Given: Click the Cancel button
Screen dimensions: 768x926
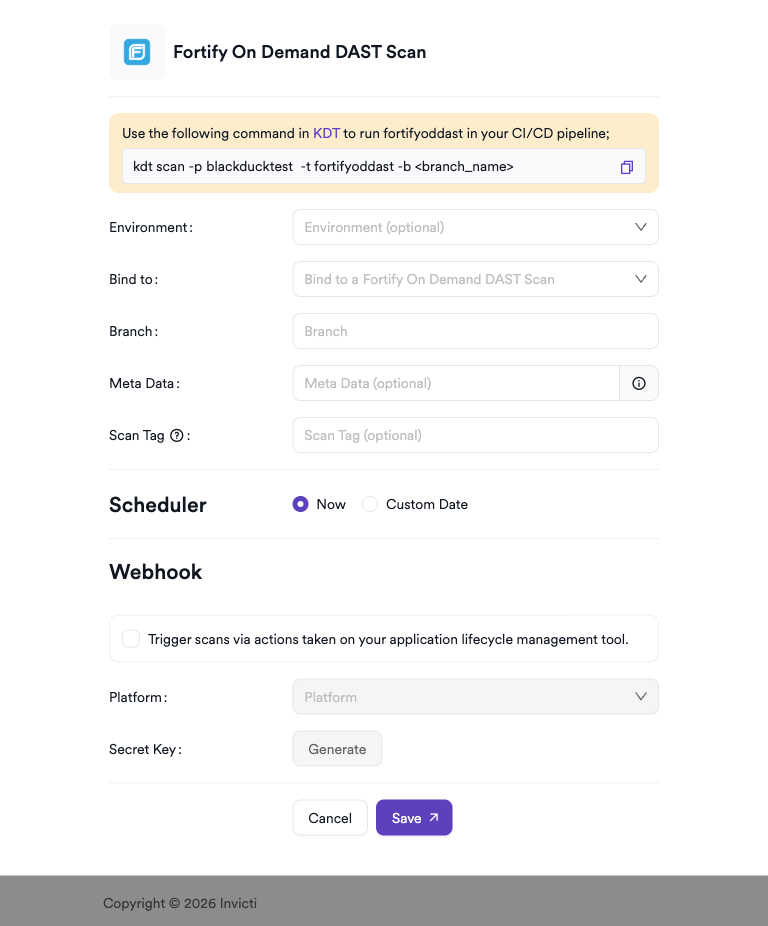Looking at the screenshot, I should [x=330, y=818].
